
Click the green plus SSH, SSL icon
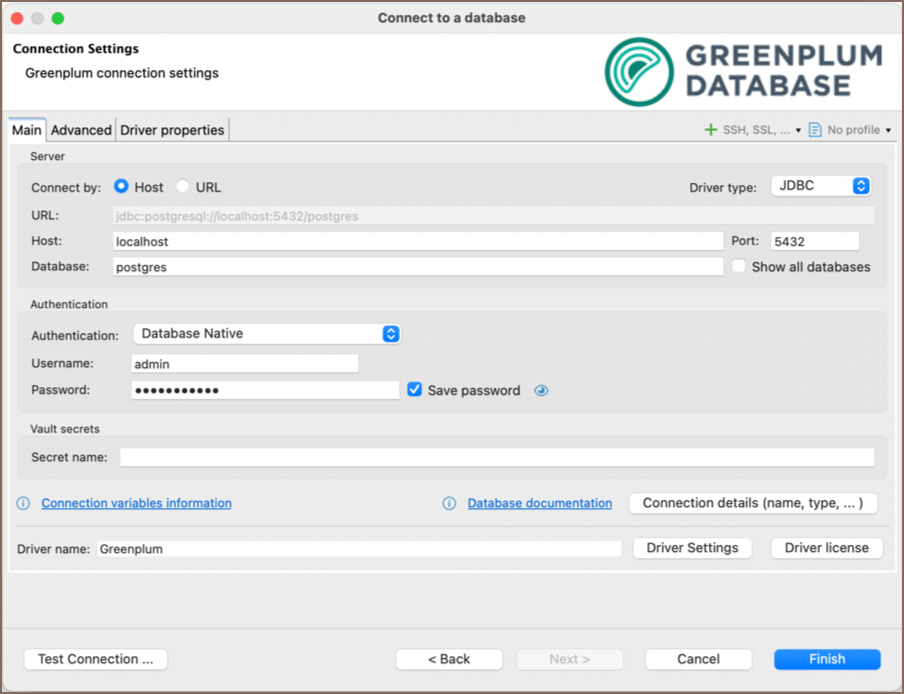click(x=711, y=130)
